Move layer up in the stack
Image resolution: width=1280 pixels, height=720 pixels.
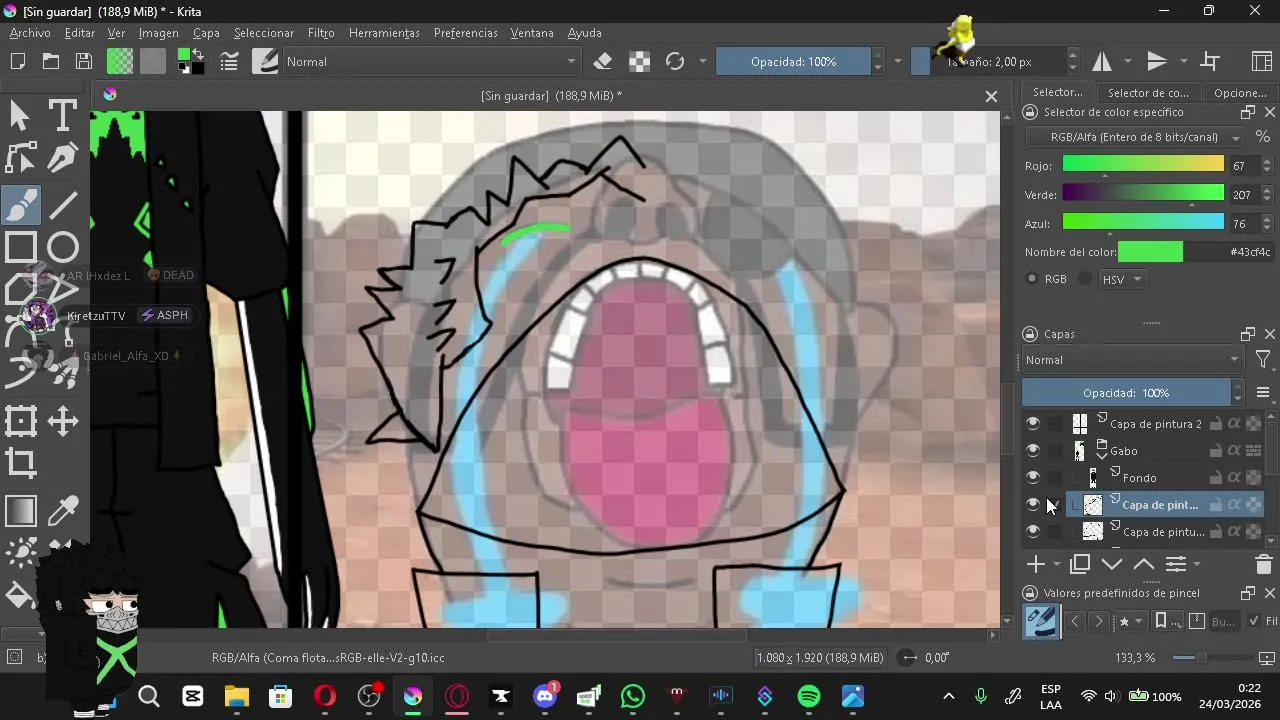click(1143, 564)
